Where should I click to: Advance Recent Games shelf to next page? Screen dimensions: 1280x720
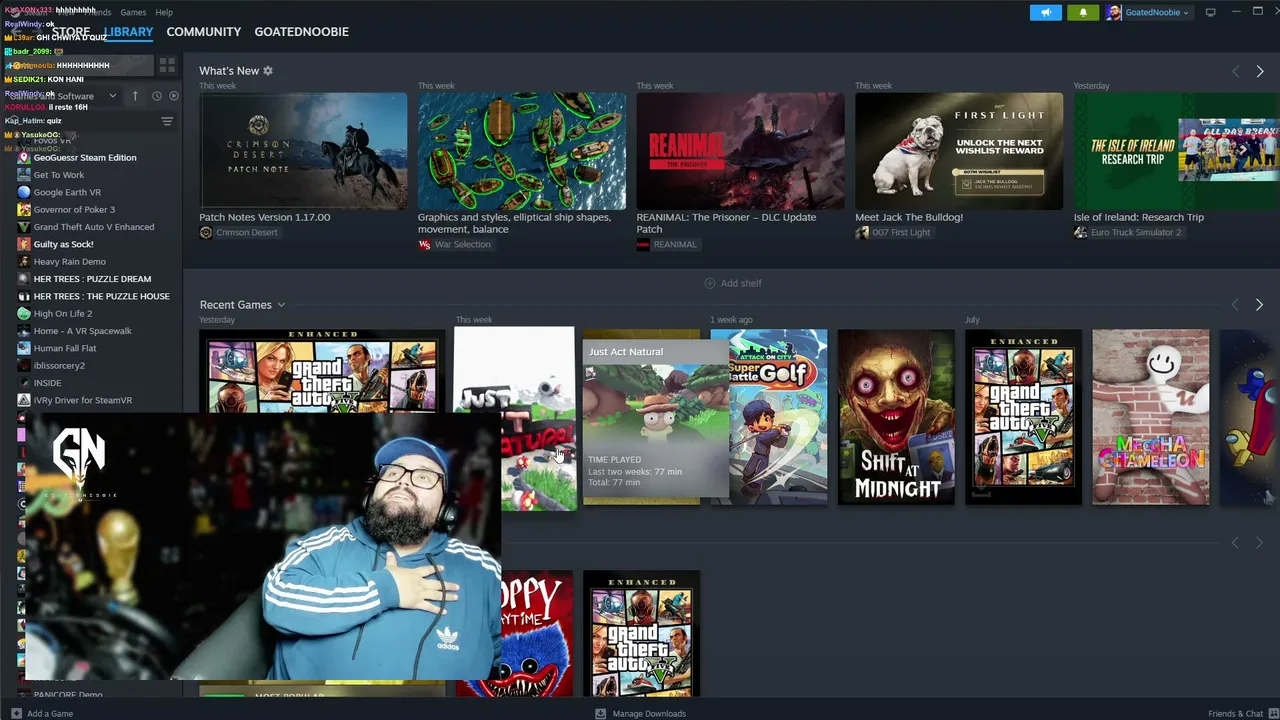coord(1259,305)
